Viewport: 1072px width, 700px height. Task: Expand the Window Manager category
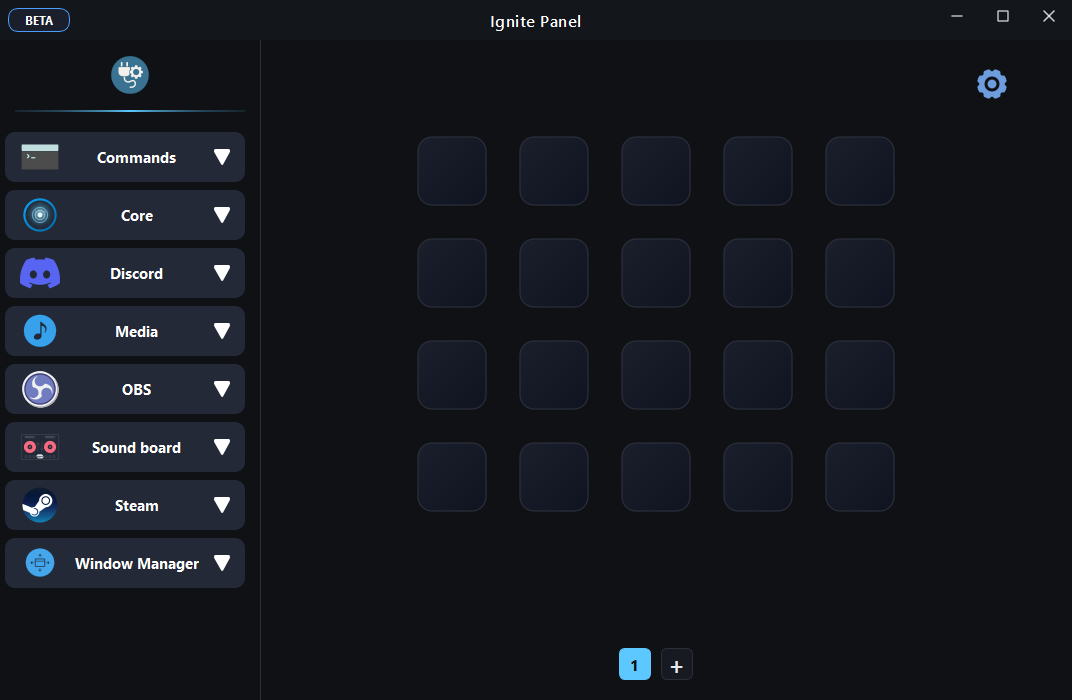coord(222,563)
